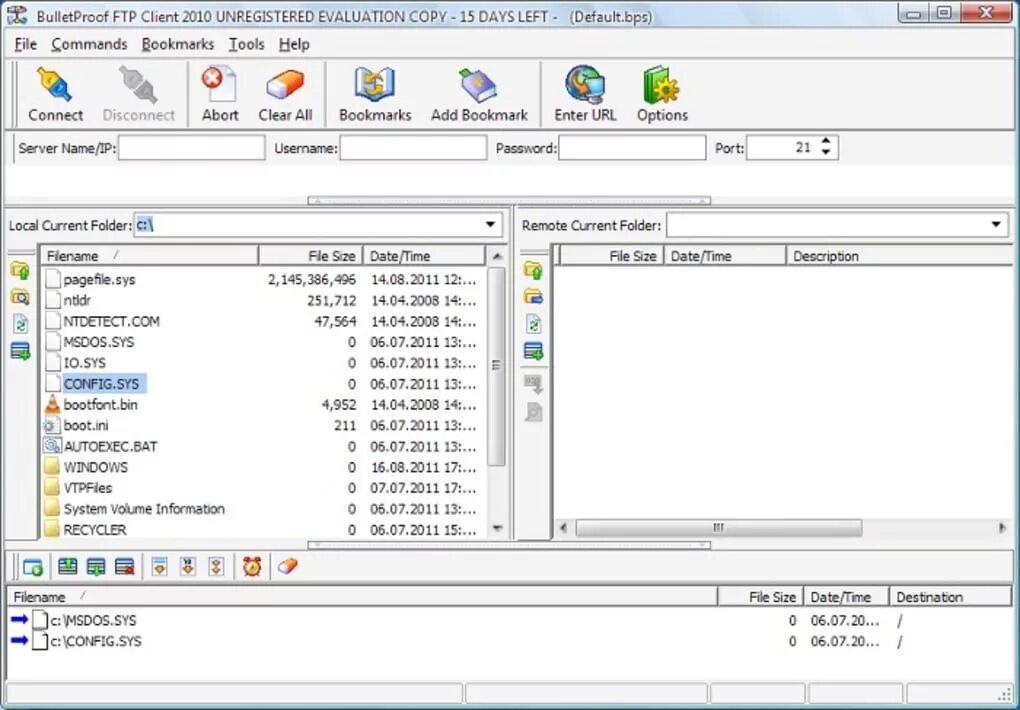Image resolution: width=1020 pixels, height=710 pixels.
Task: Open the Options gear-book icon
Action: click(x=661, y=85)
